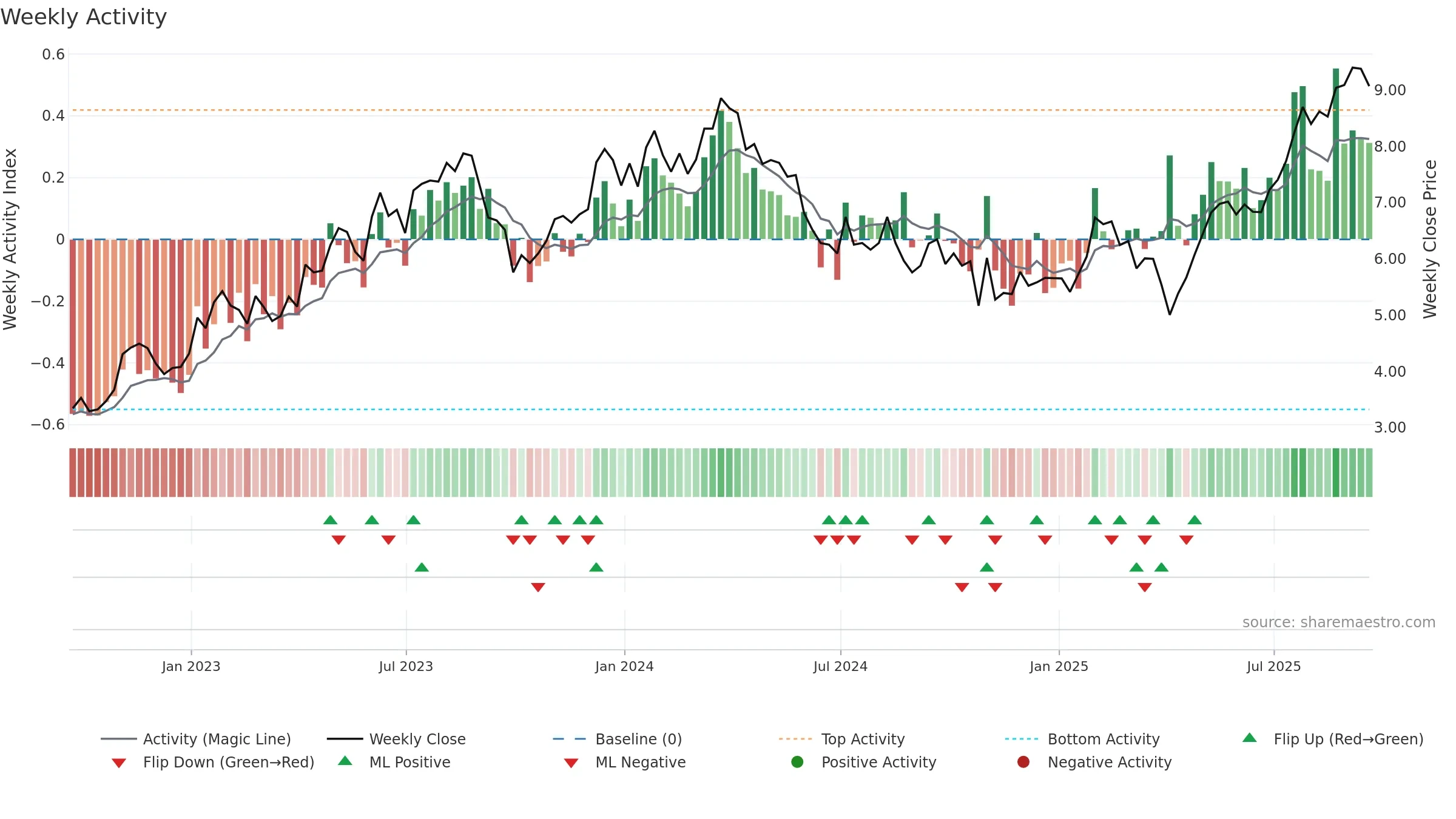Click the 0.6 activity index tick
This screenshot has height=819, width=1456.
tap(53, 55)
